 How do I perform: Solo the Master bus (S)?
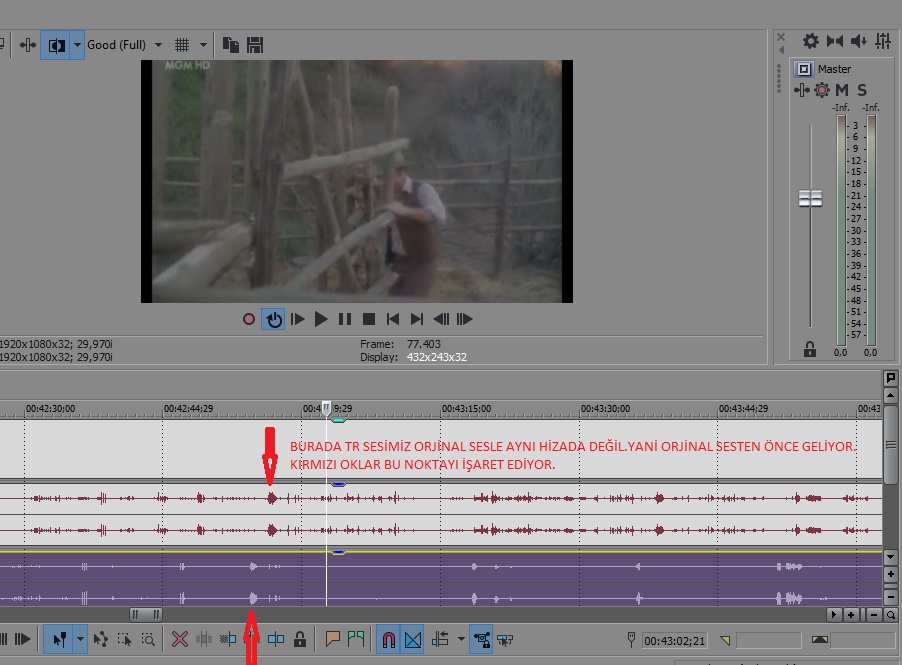(x=862, y=90)
